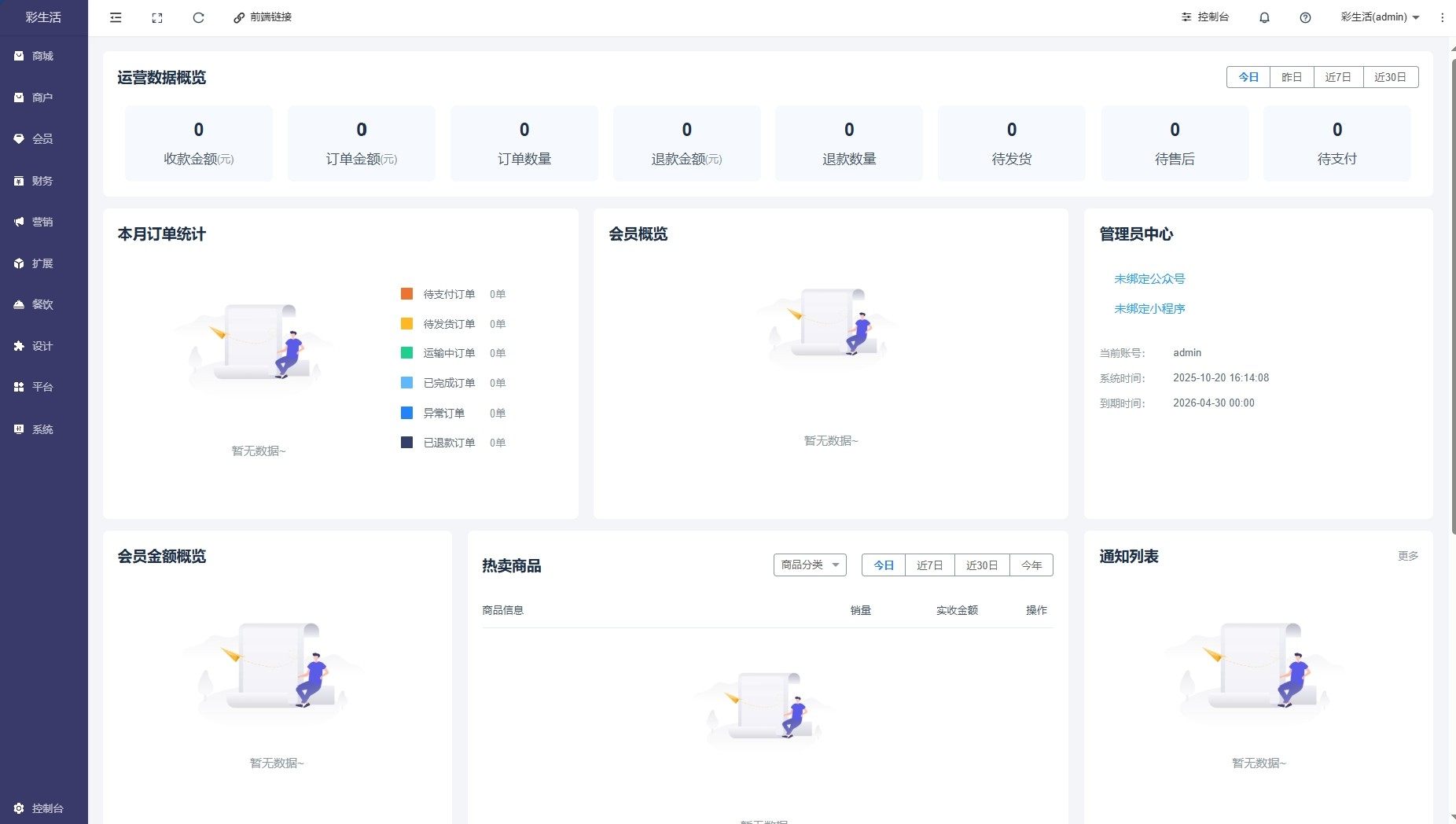The height and width of the screenshot is (824, 1456).
Task: Click the system time 2025-10-20 16:14:08
Action: (x=1221, y=378)
